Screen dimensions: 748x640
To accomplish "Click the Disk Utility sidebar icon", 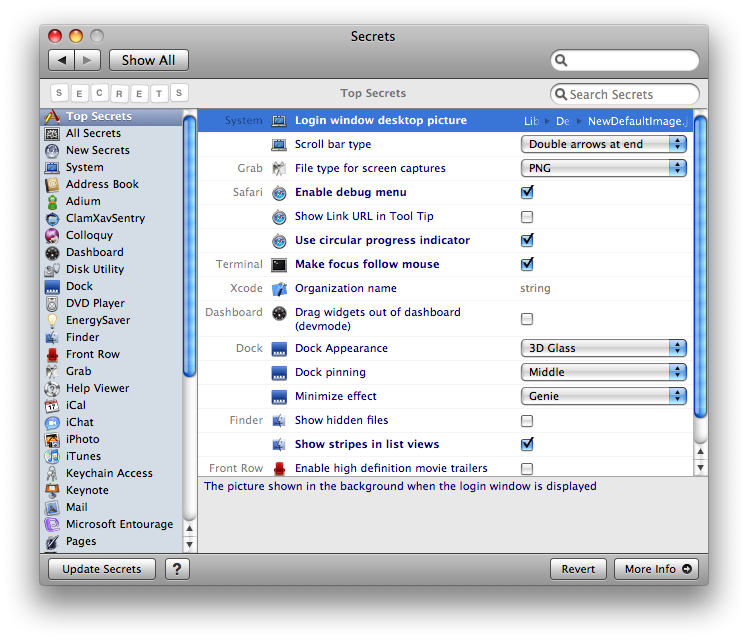I will point(52,269).
